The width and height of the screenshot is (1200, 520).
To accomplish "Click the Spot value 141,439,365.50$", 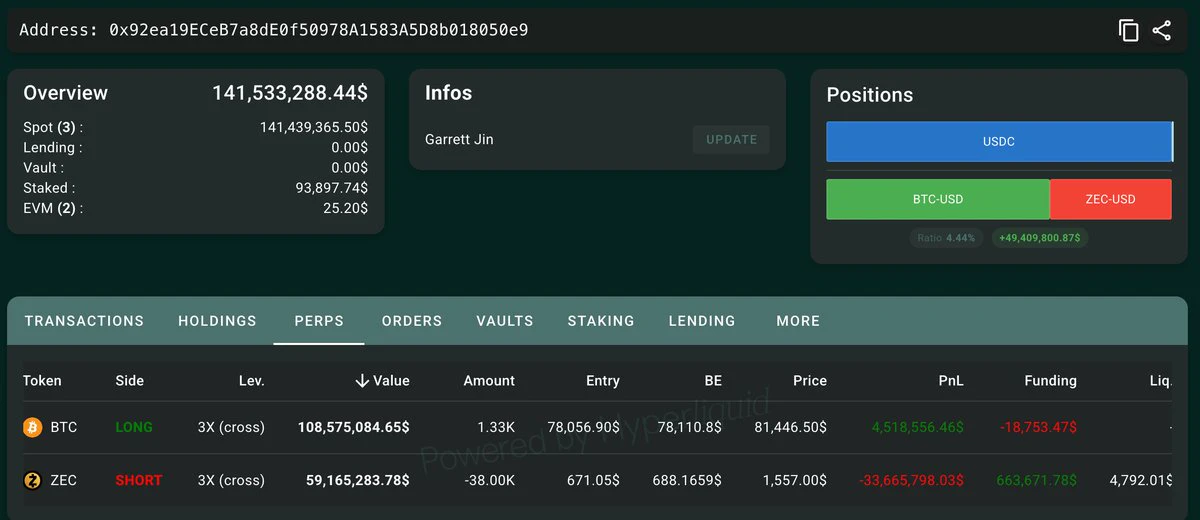I will click(x=314, y=127).
